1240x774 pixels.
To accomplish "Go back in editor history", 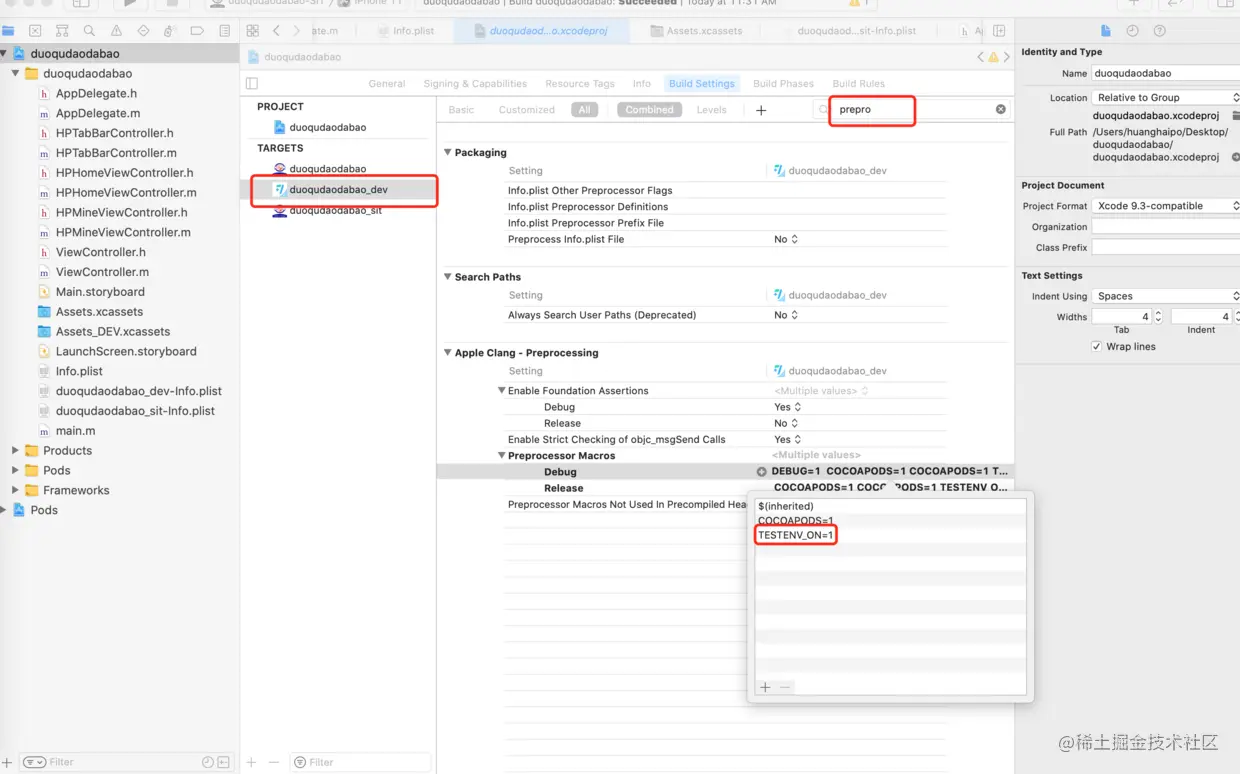I will (277, 31).
